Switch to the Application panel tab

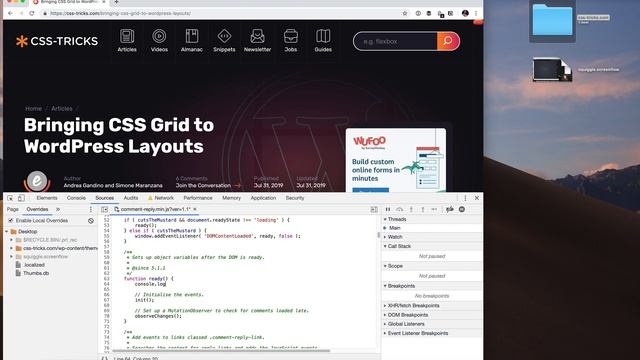click(263, 198)
